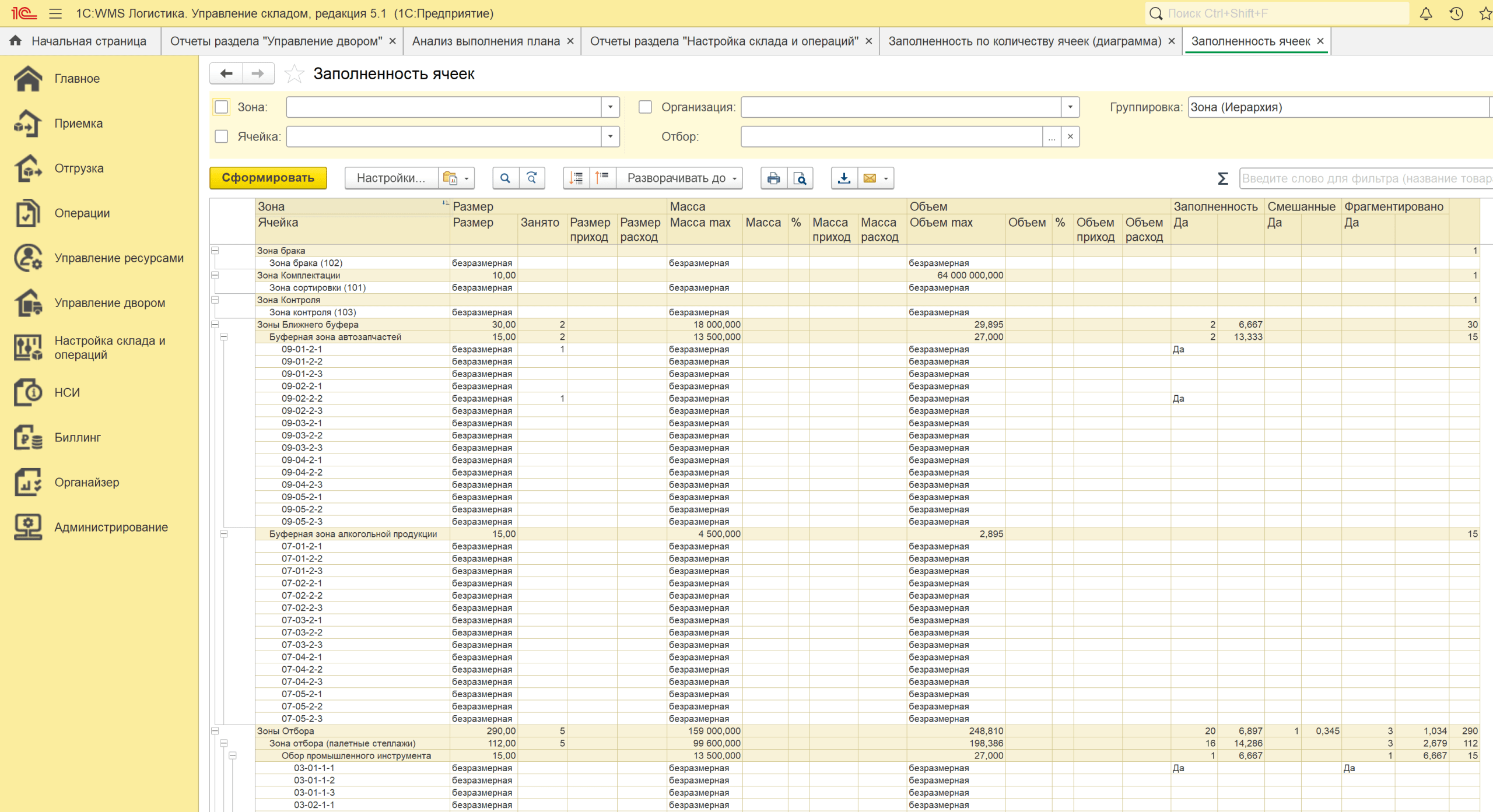Enable the Зона filter checkbox
This screenshot has width=1493, height=812.
[222, 107]
